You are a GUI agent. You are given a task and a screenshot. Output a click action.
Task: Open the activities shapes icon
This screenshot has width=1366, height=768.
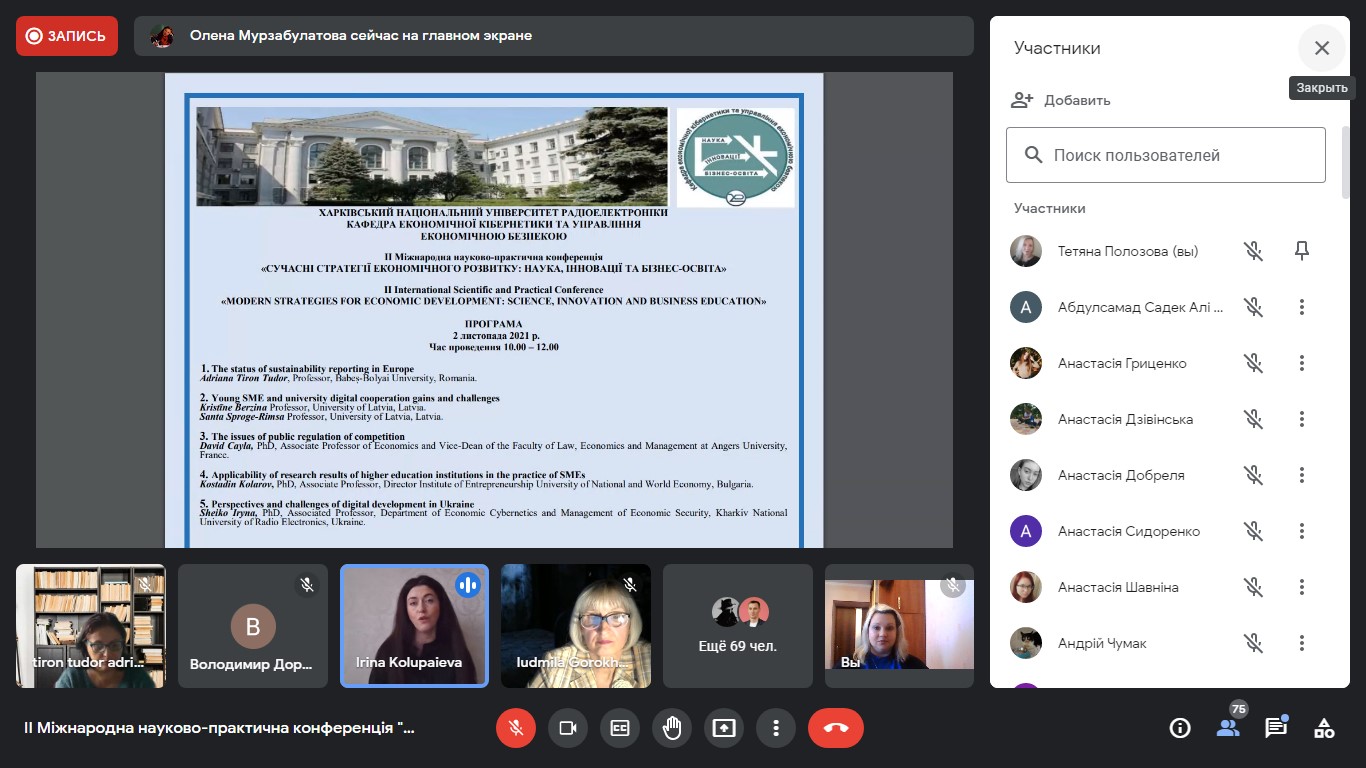(1324, 728)
